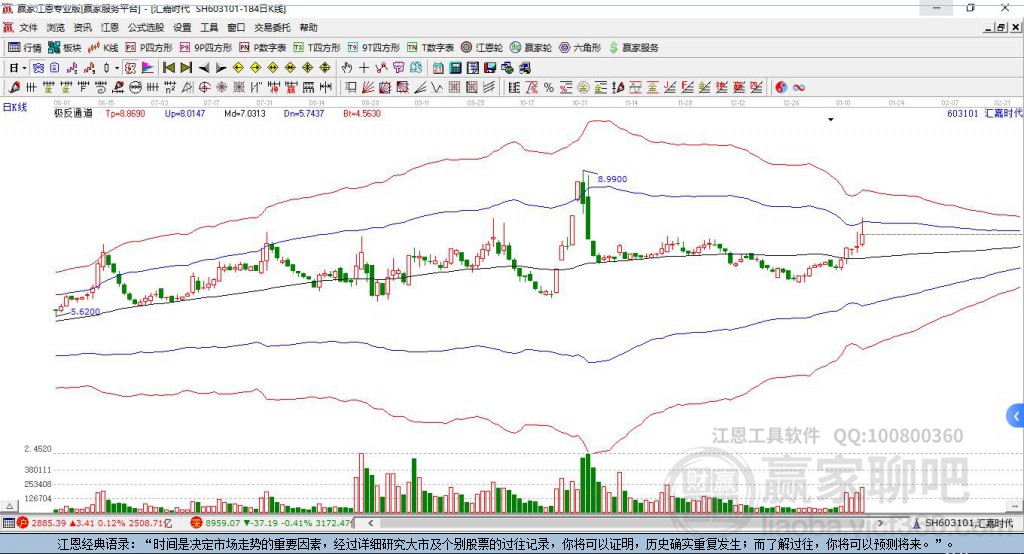The height and width of the screenshot is (554, 1024).
Task: Click the black right arrow icon
Action: pyautogui.click(x=221, y=68)
